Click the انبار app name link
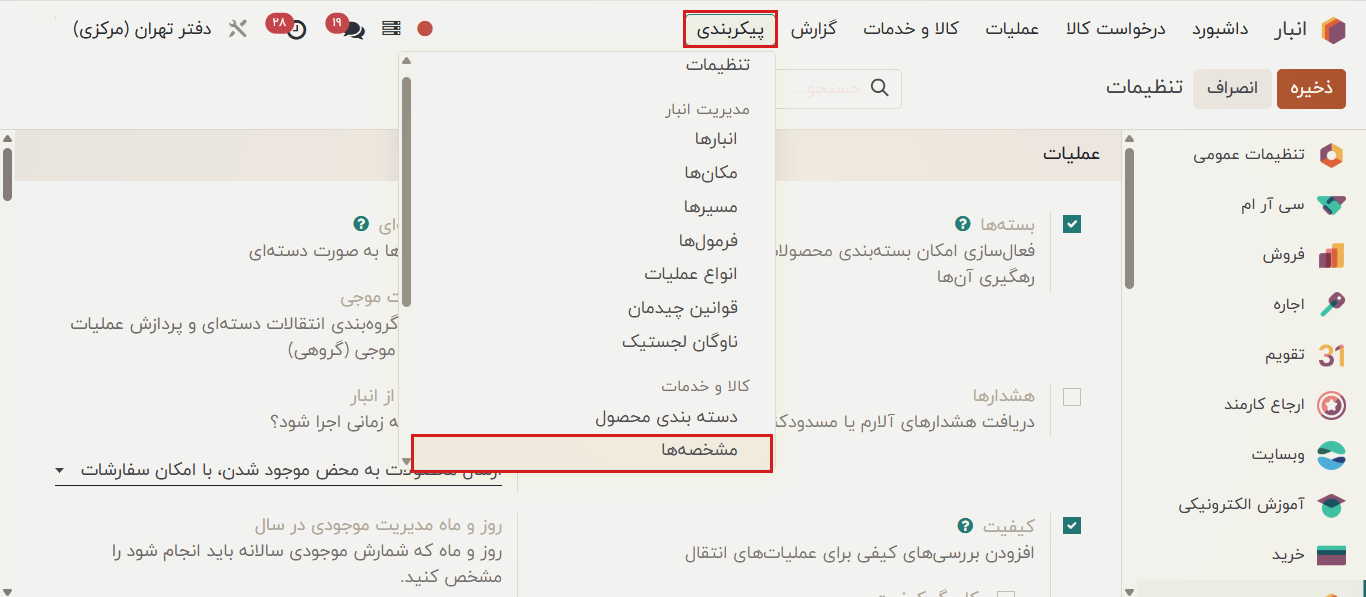Viewport: 1366px width, 597px height. pos(1290,29)
